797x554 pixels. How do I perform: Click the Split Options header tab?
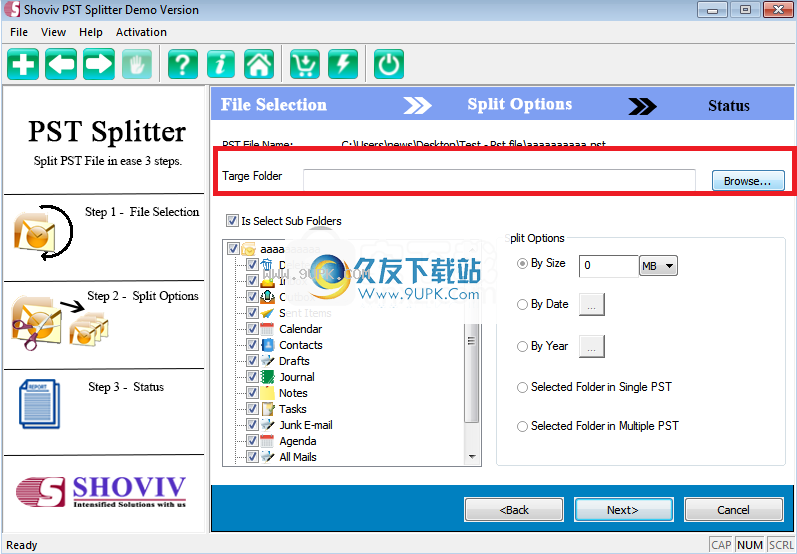519,104
